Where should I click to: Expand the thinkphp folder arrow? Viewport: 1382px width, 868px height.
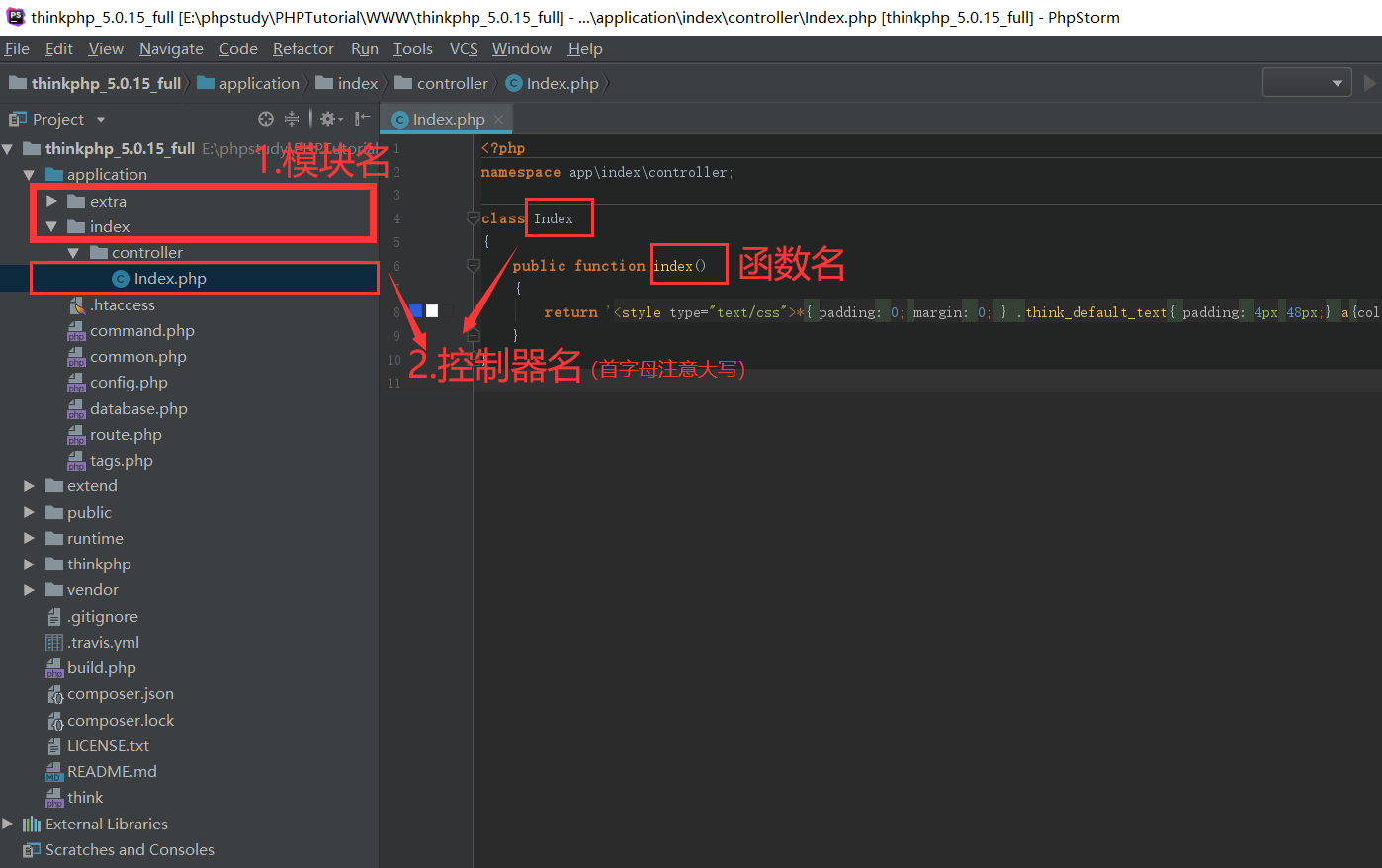(29, 564)
